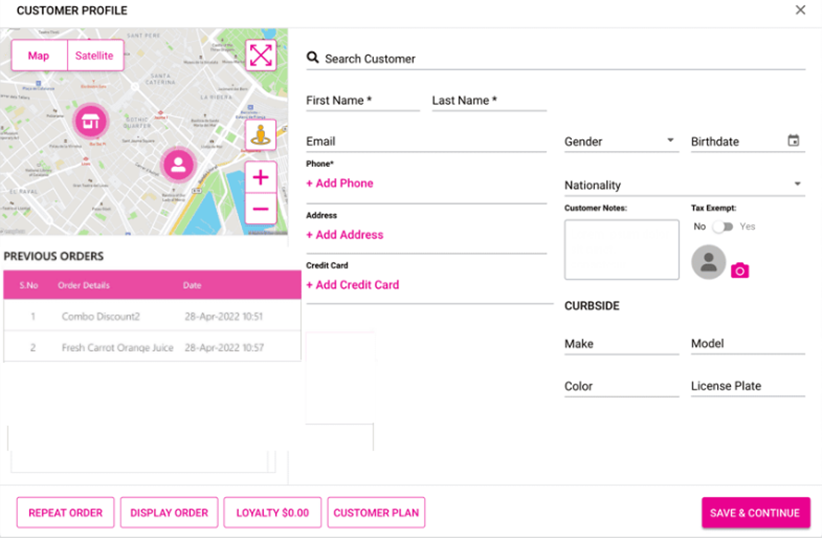Click the fullscreen map expand icon

260,55
